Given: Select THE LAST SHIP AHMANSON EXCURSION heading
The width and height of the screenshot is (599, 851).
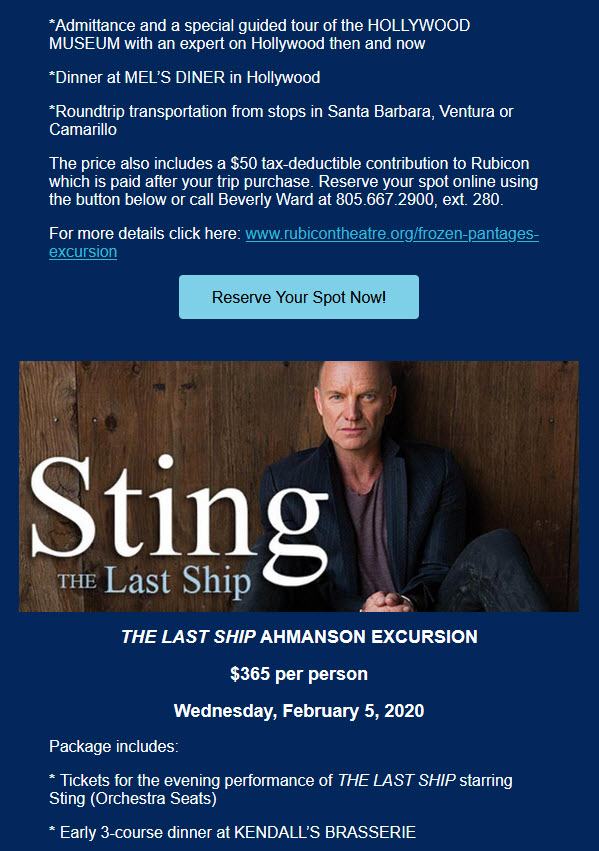Looking at the screenshot, I should click(x=299, y=637).
